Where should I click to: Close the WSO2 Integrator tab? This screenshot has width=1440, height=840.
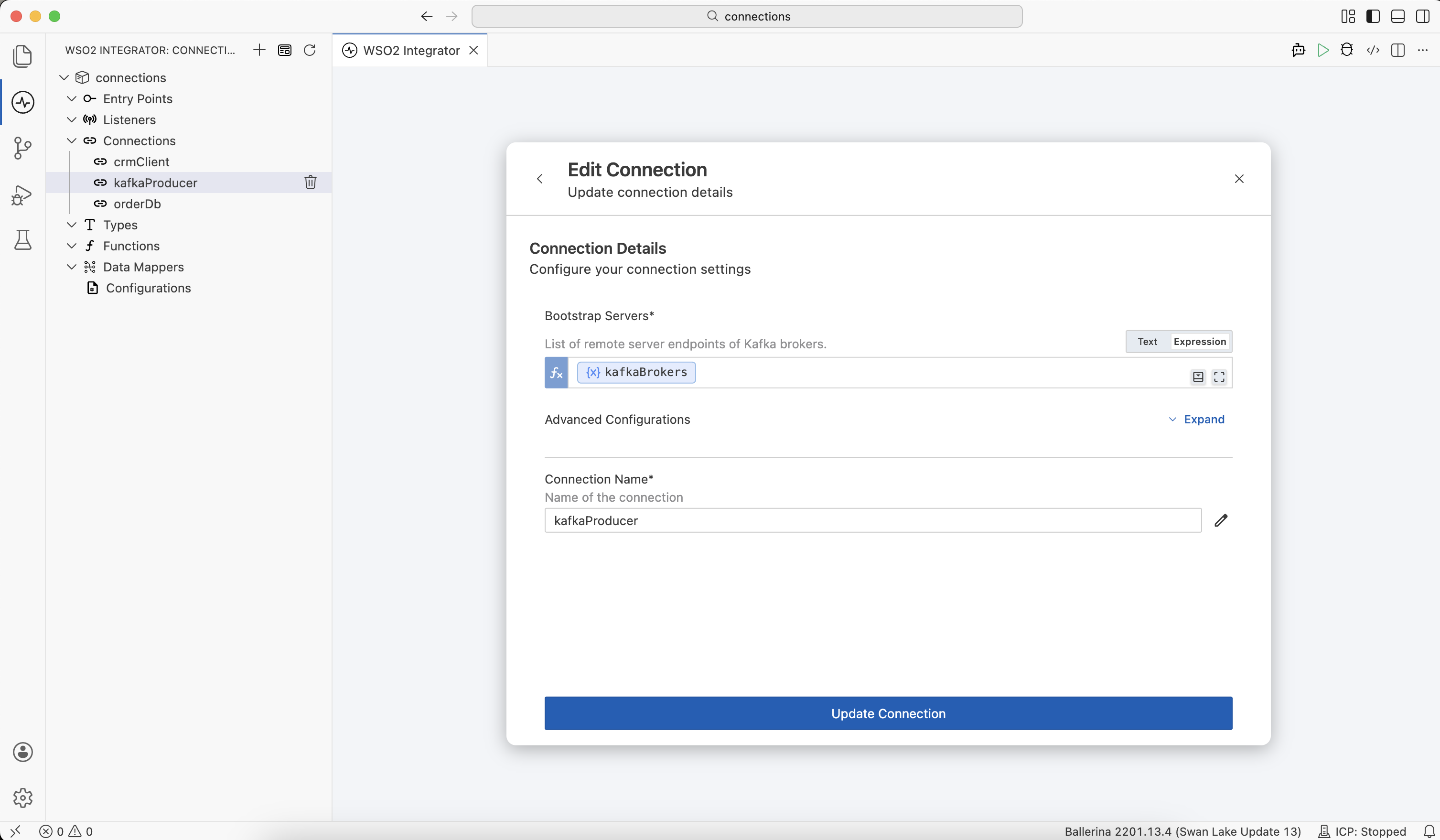(474, 50)
